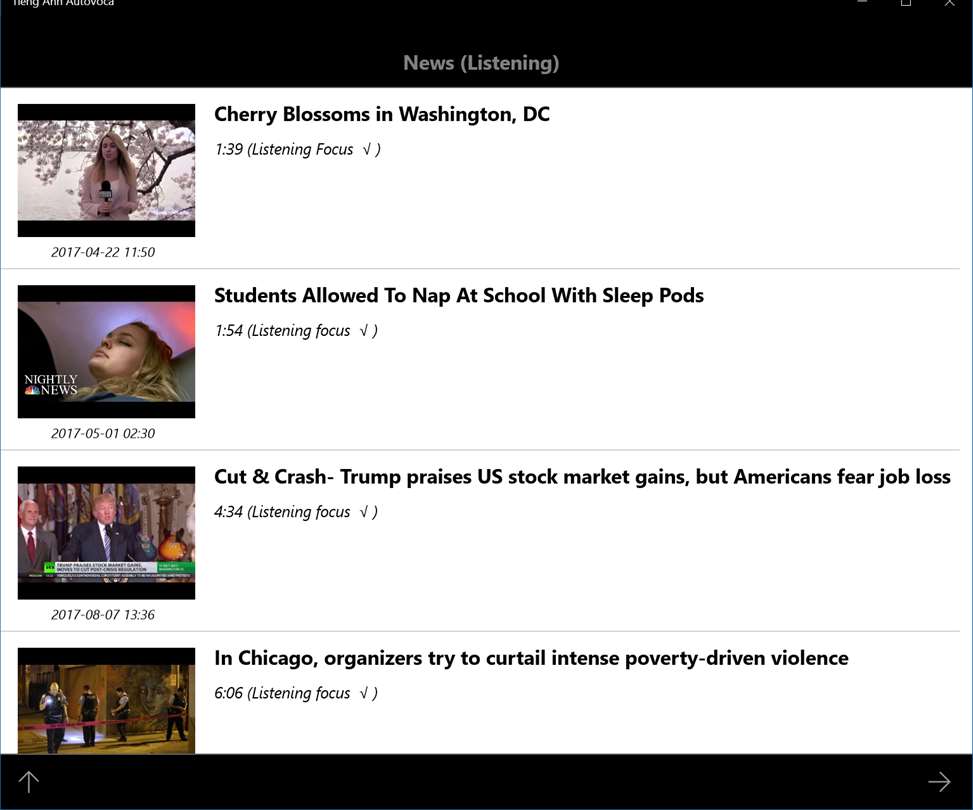Image resolution: width=973 pixels, height=810 pixels.
Task: Select Cut & Crash Trump praises title
Action: click(582, 477)
